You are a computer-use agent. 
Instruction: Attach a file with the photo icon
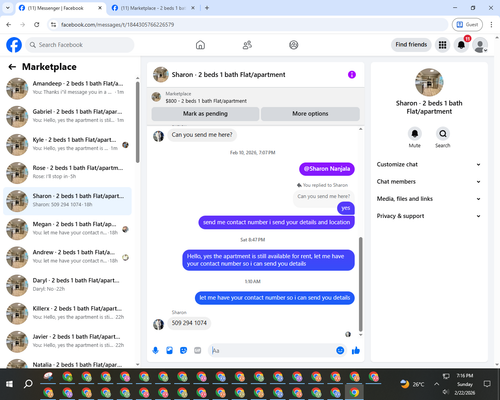[x=169, y=350]
